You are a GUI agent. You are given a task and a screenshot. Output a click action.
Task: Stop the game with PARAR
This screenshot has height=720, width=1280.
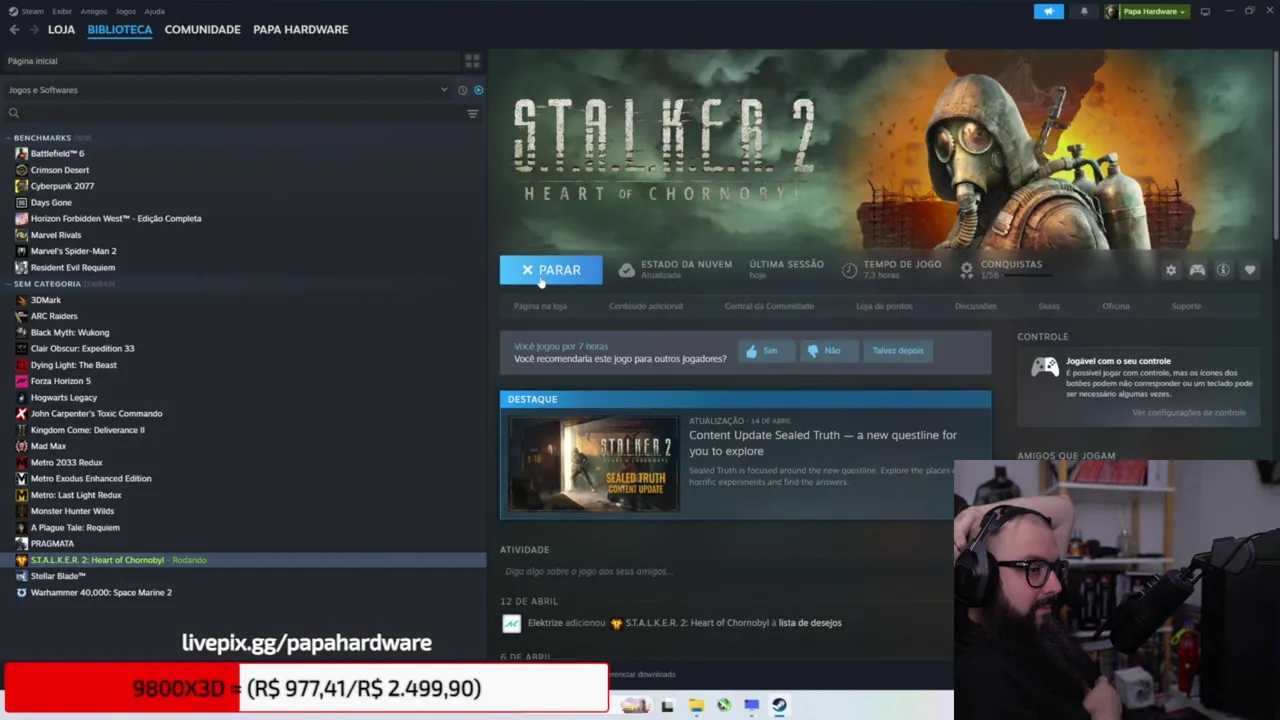(x=551, y=270)
